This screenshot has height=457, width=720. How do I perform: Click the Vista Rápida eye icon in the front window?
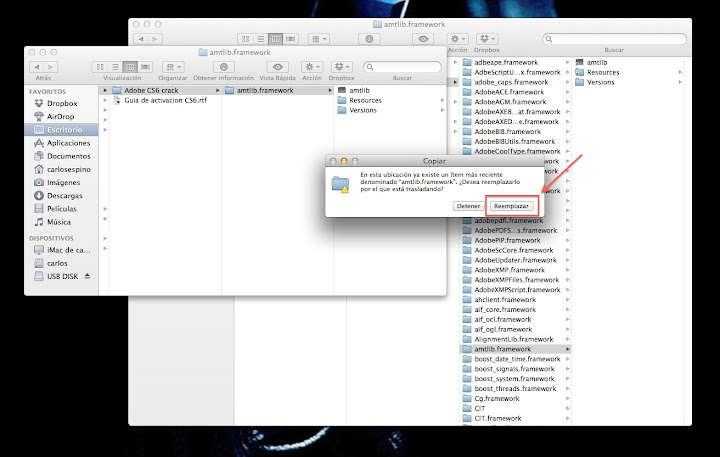click(278, 67)
